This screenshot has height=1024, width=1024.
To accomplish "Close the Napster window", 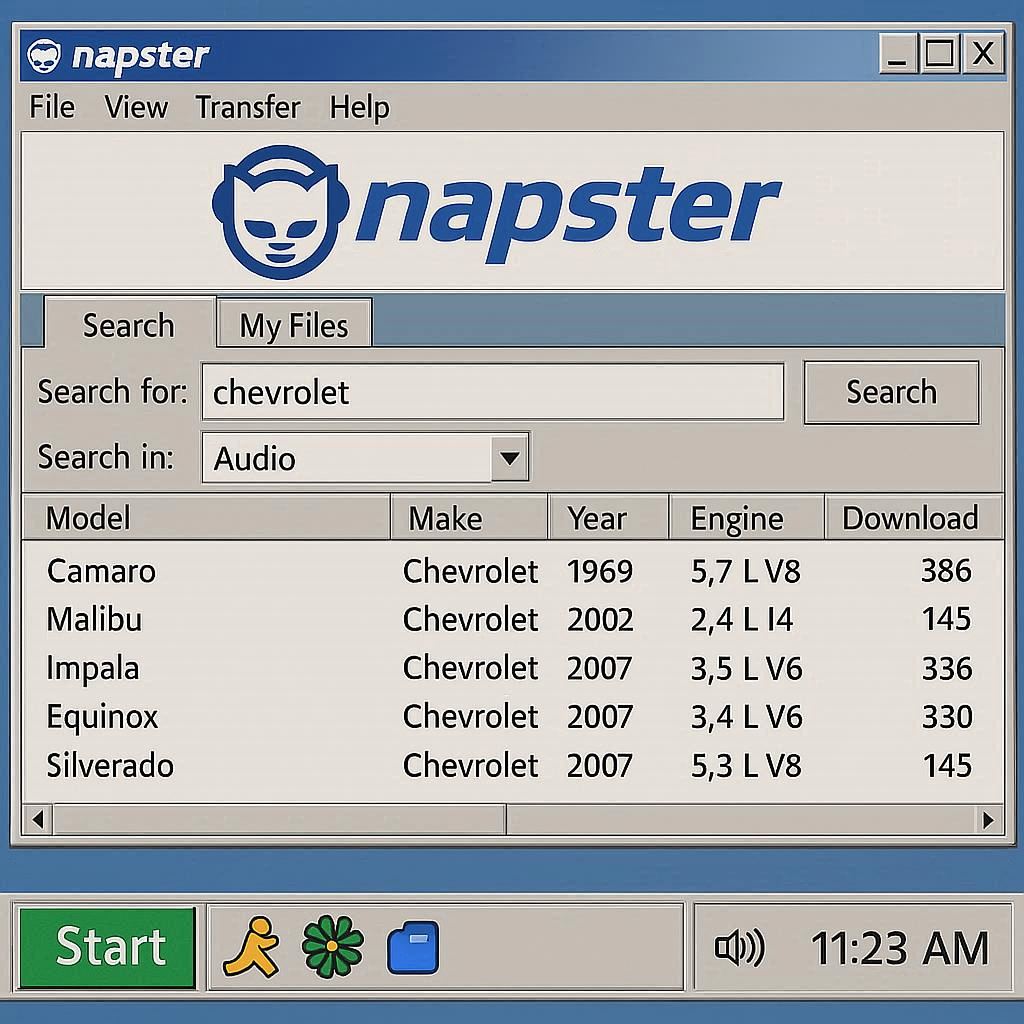I will [x=983, y=54].
